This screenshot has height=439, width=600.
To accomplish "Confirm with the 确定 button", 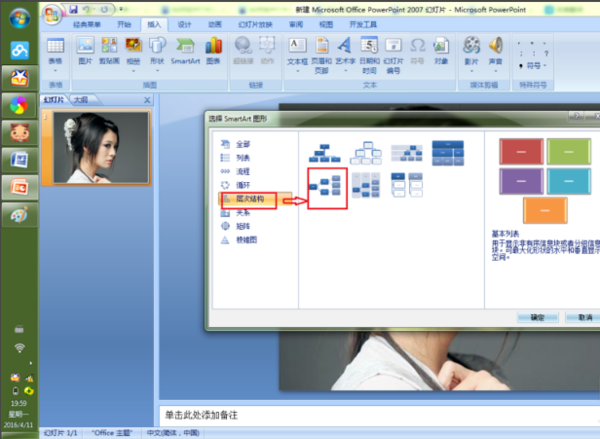I will (537, 317).
